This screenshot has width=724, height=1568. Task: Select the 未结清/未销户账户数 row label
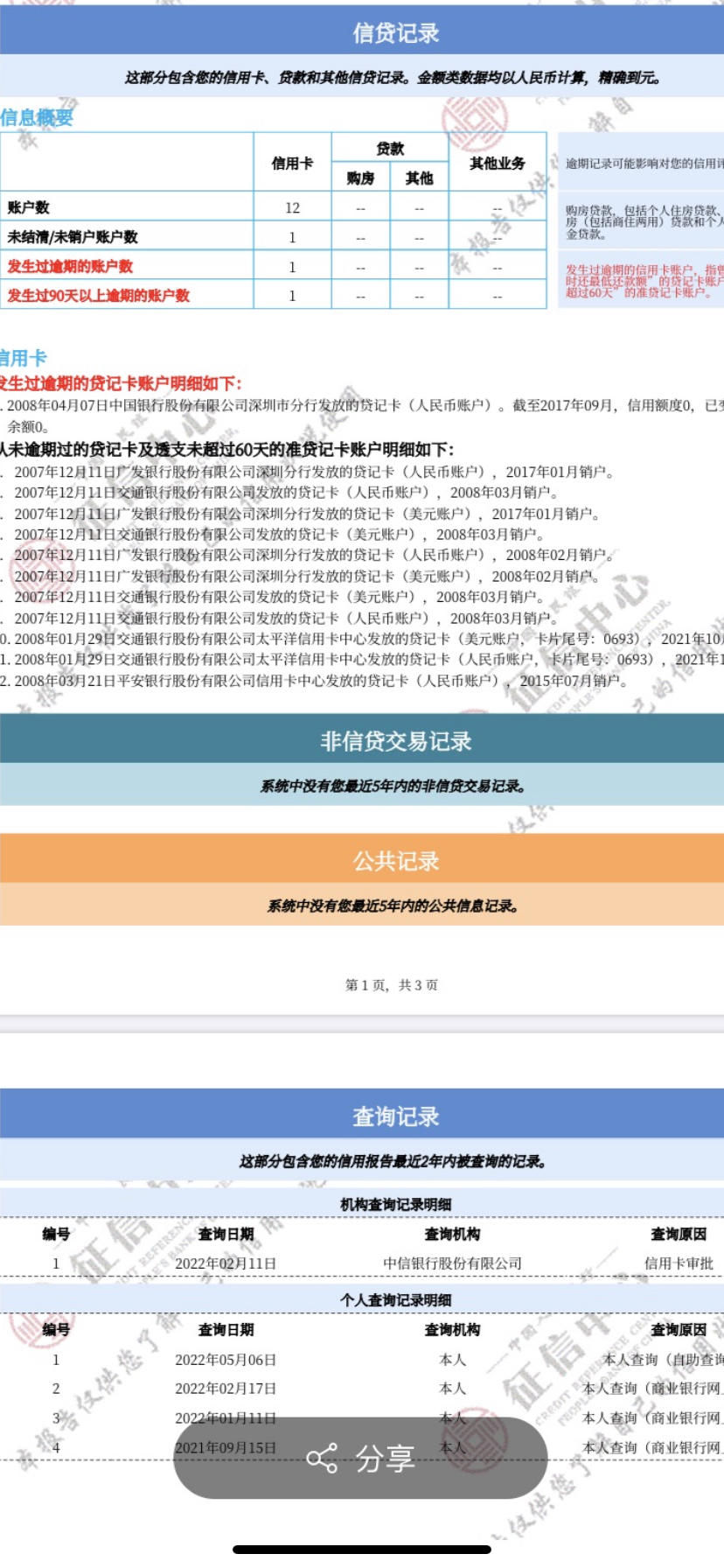(73, 237)
